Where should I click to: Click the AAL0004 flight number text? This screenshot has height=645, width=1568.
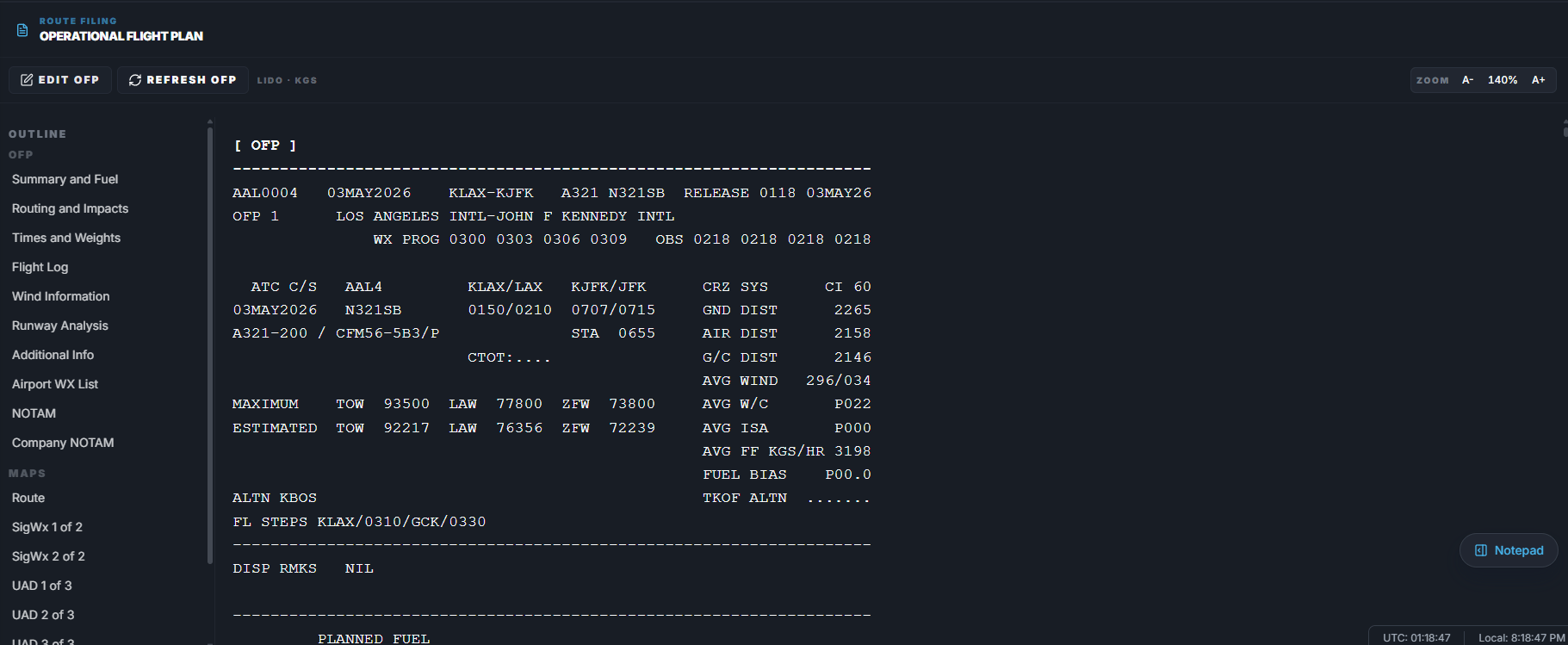coord(265,193)
